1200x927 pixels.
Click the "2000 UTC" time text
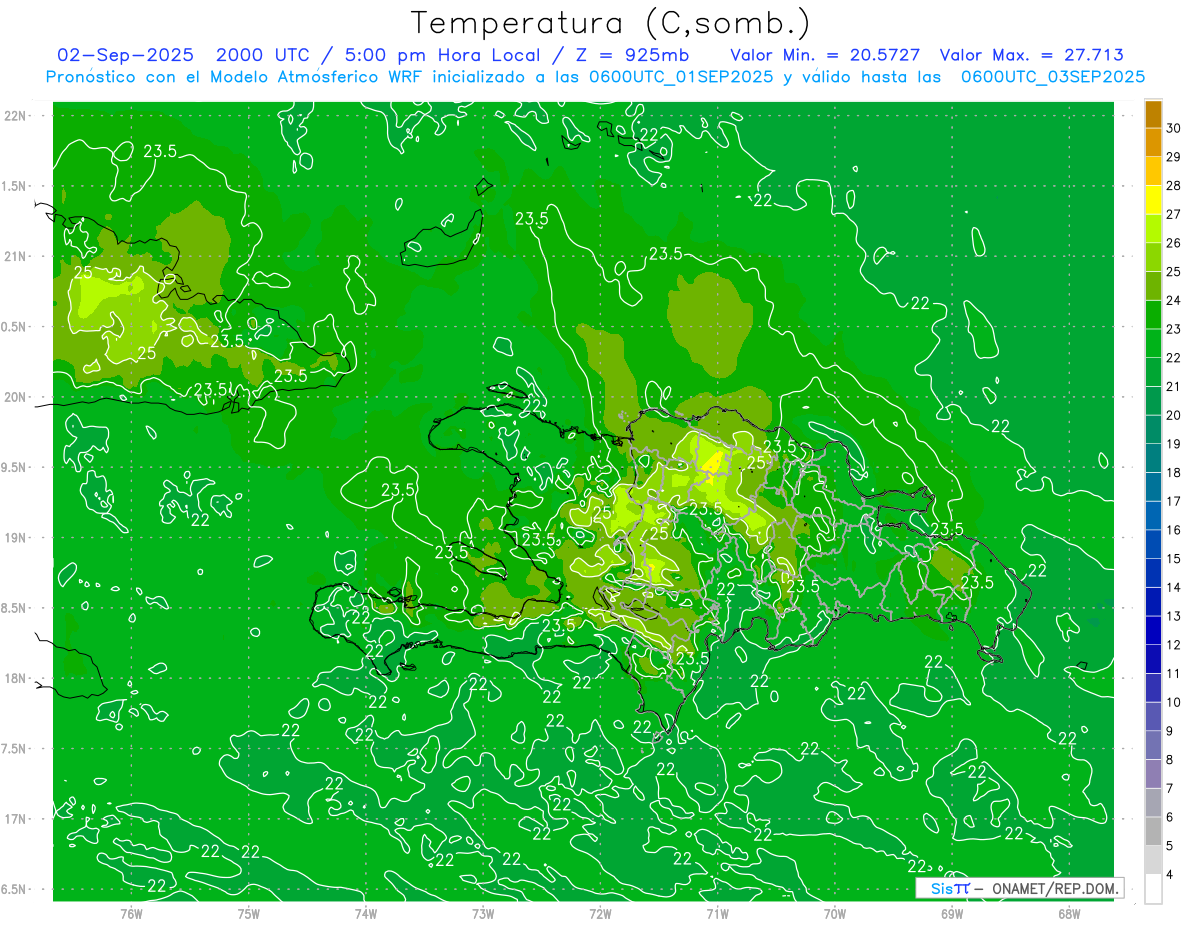(x=262, y=55)
